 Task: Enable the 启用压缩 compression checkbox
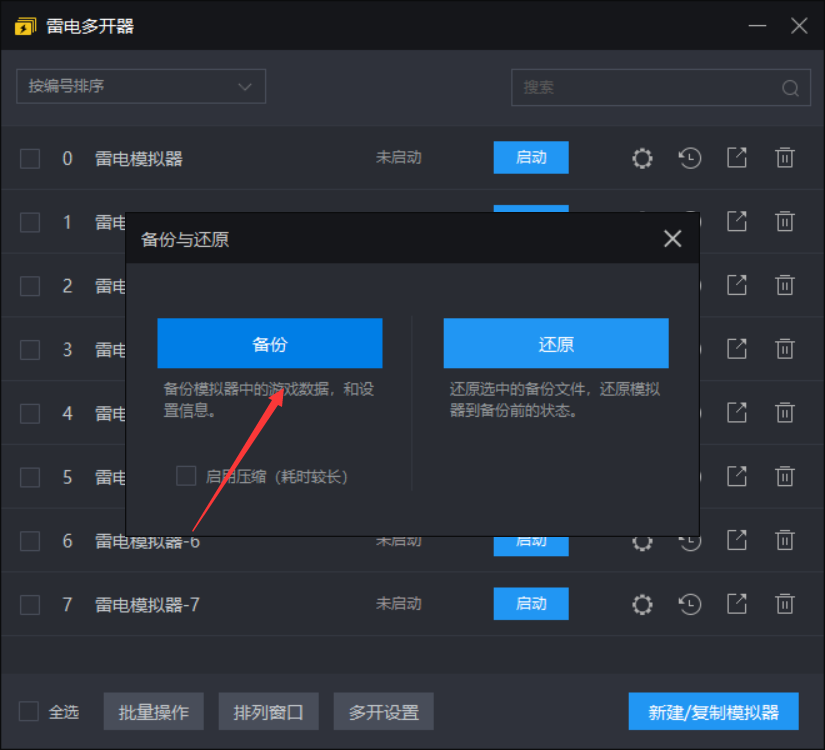click(186, 475)
